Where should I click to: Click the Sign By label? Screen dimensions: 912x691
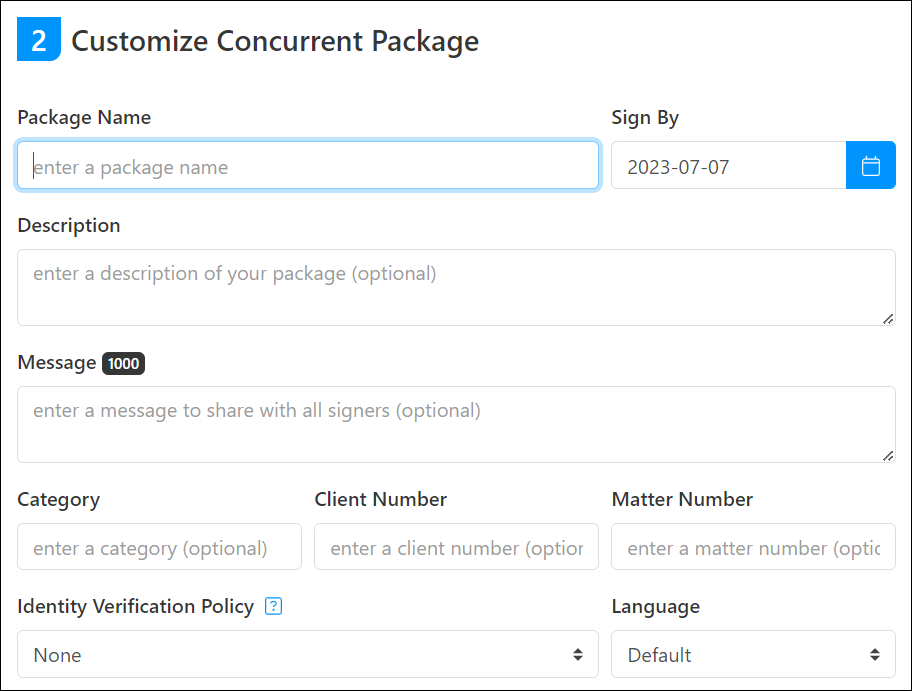[x=645, y=118]
